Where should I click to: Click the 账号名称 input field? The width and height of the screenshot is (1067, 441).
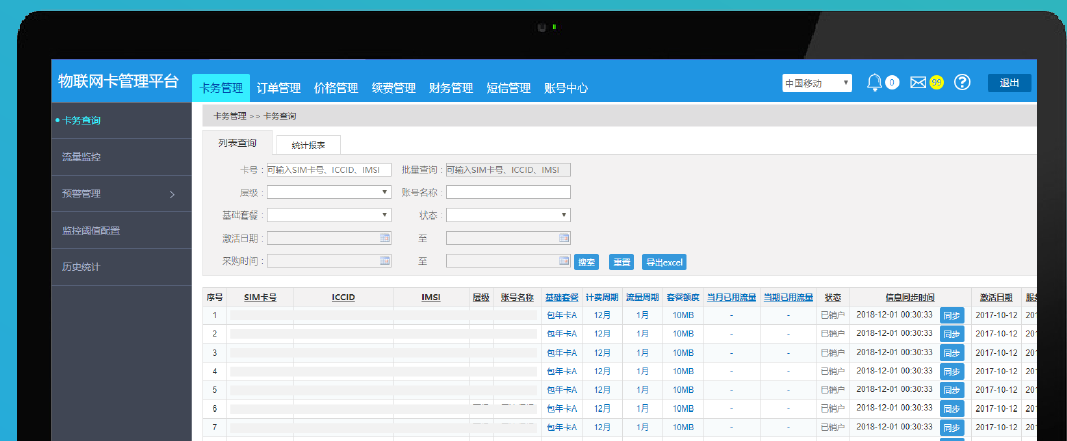508,192
